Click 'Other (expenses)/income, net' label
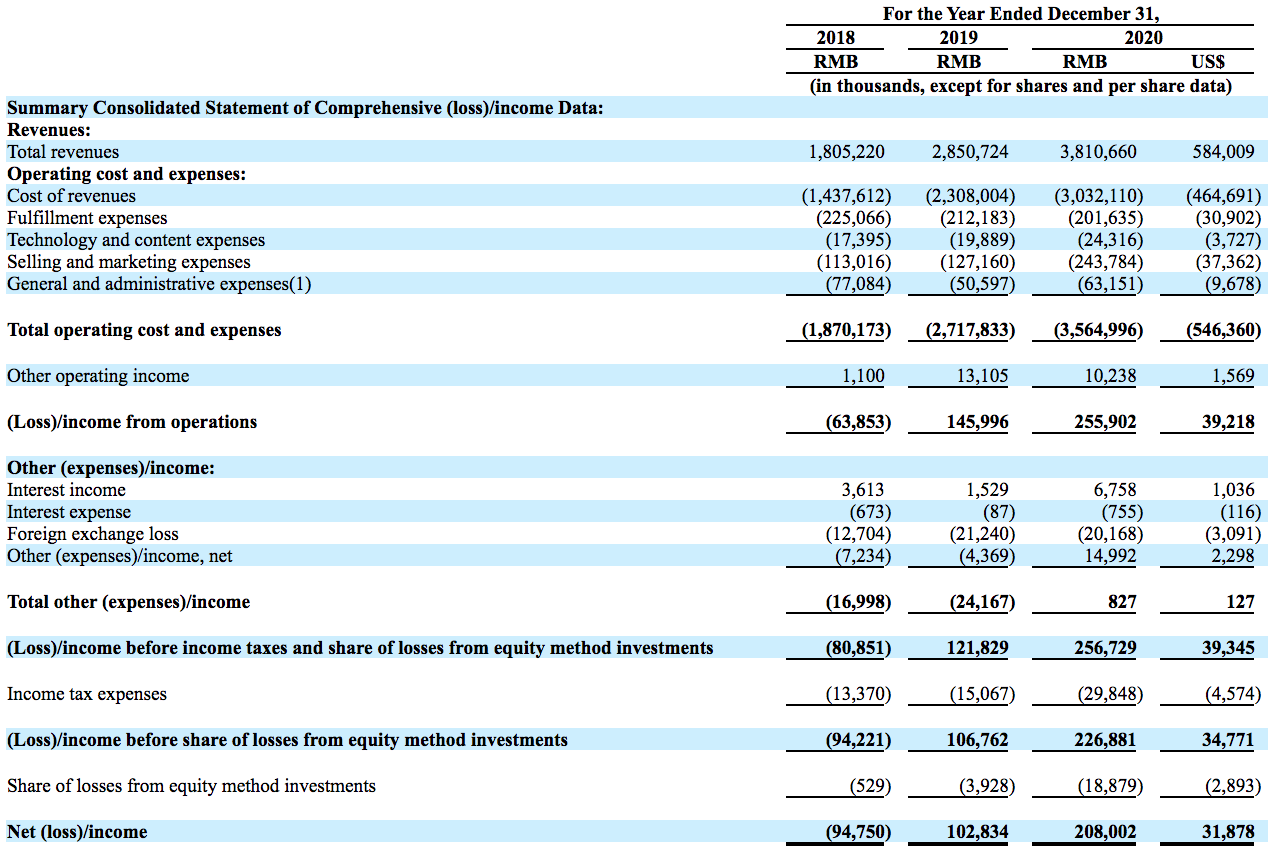 tap(119, 556)
